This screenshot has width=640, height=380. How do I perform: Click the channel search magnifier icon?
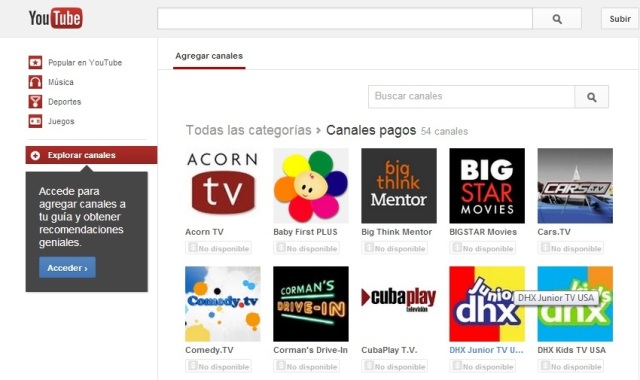[x=591, y=97]
